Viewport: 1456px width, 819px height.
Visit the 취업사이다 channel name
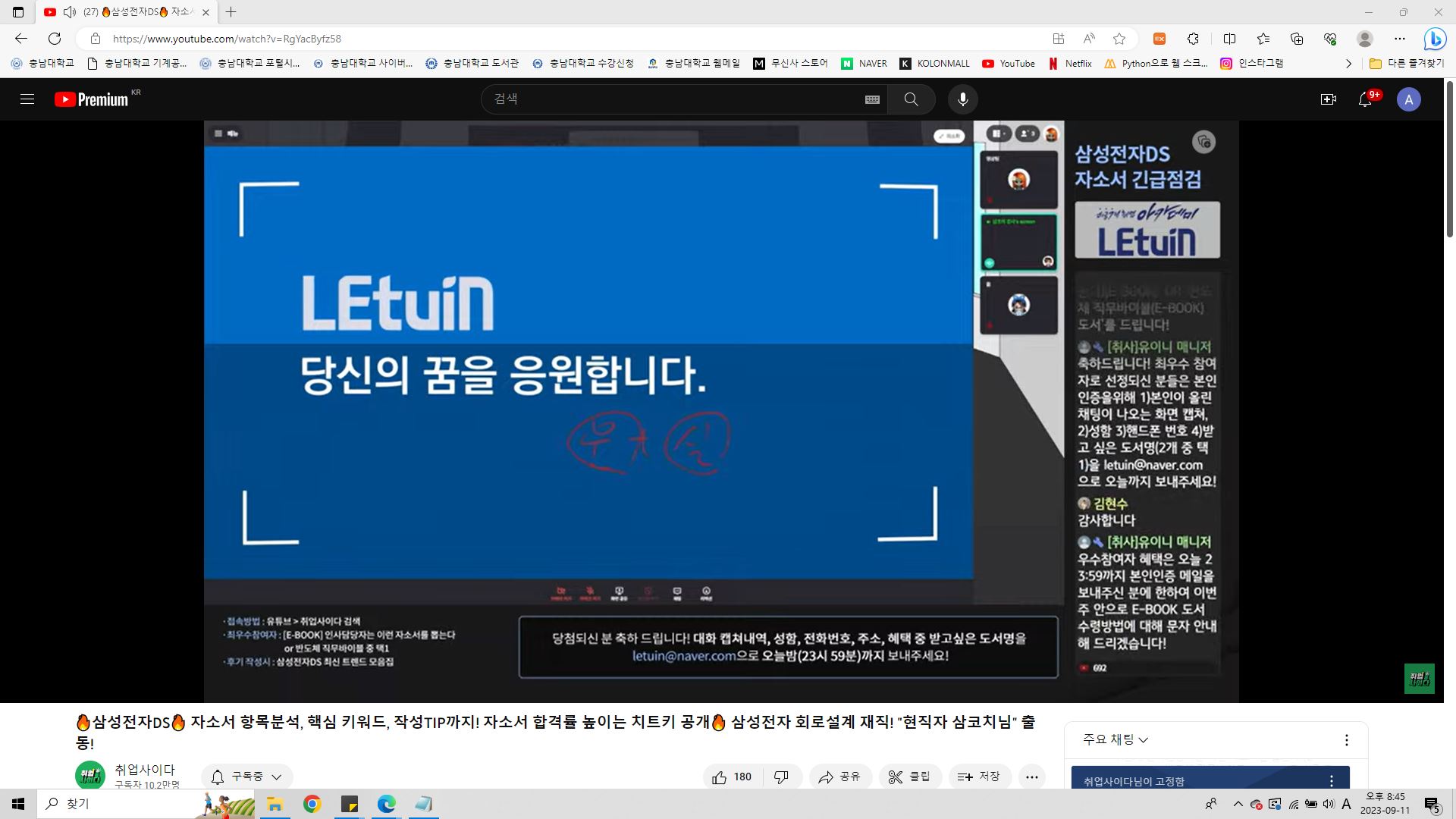click(x=145, y=769)
